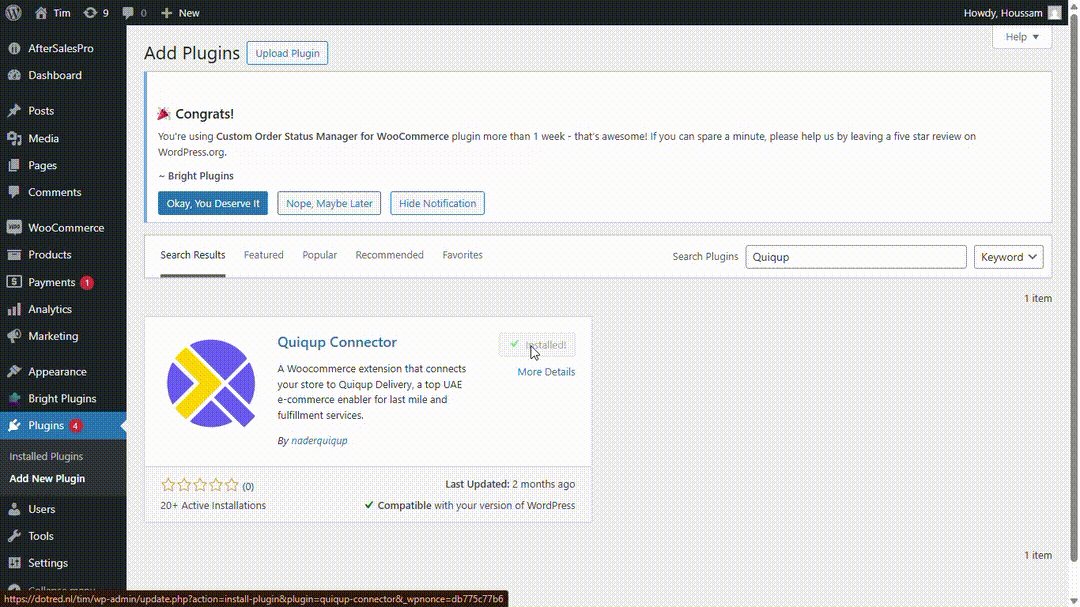Click the Analytics bar chart icon
The image size is (1080, 607).
(x=14, y=309)
